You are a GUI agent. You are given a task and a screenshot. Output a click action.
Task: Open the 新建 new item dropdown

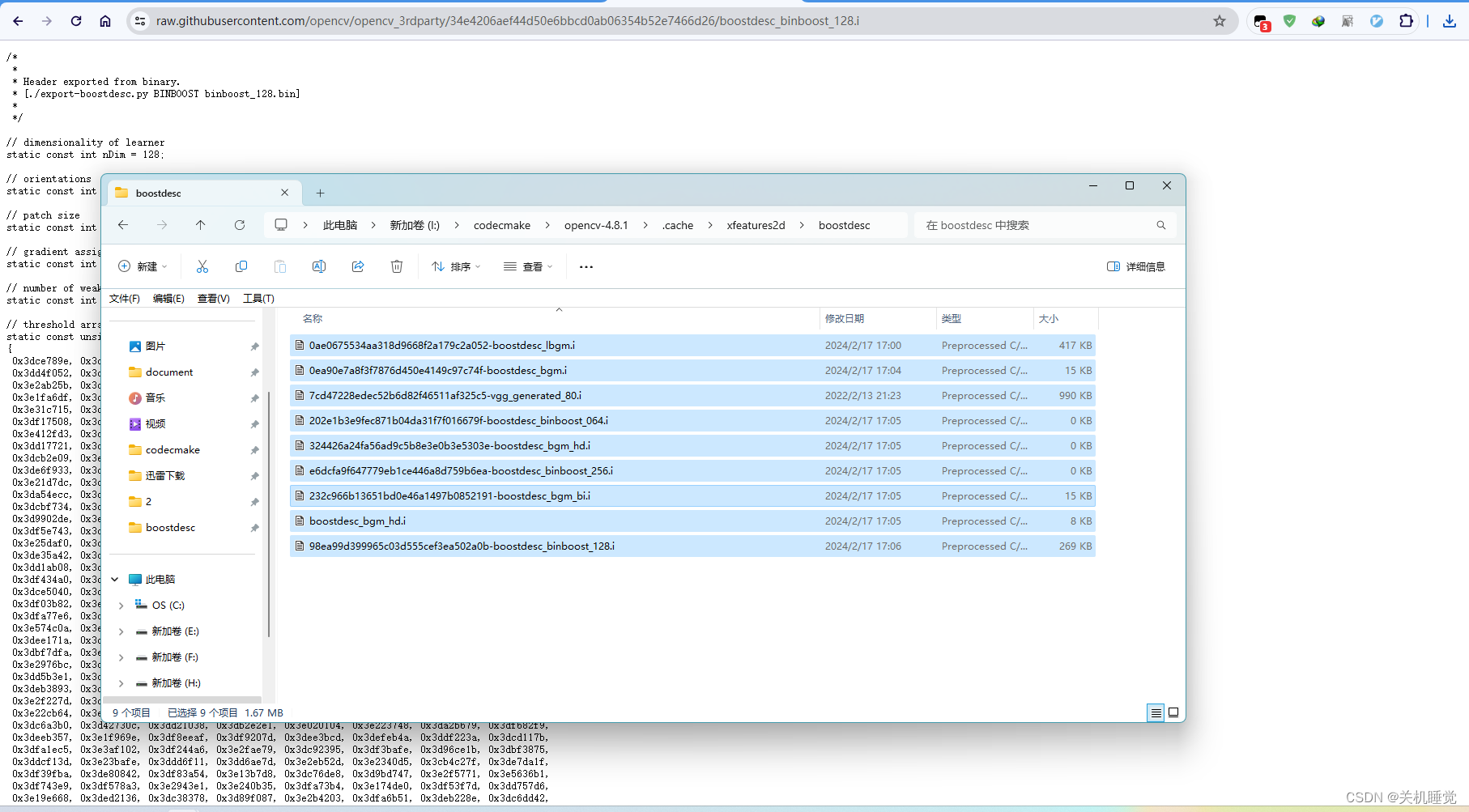143,266
